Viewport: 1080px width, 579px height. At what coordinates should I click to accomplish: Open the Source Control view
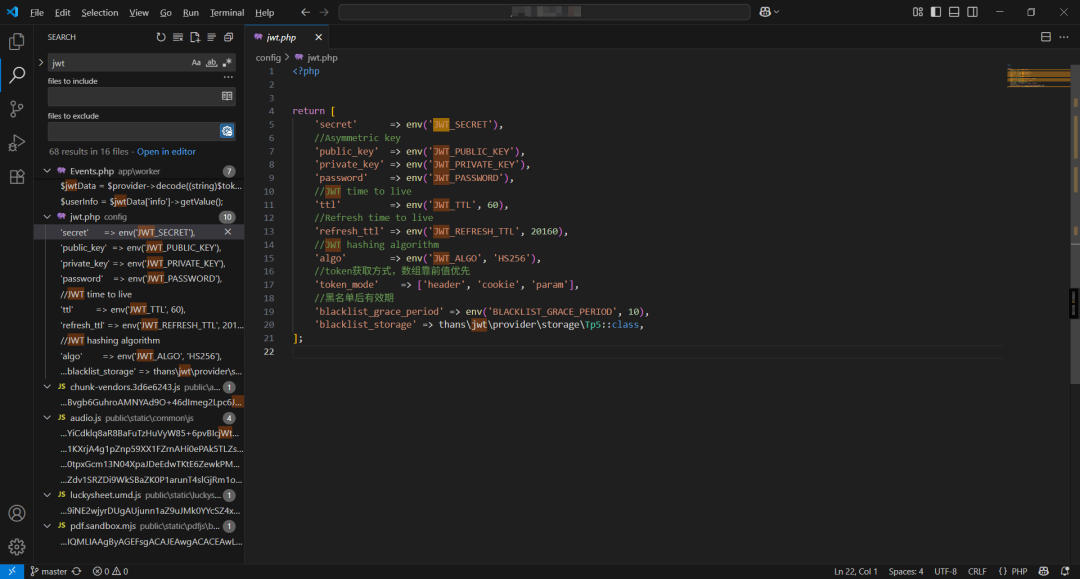click(17, 109)
